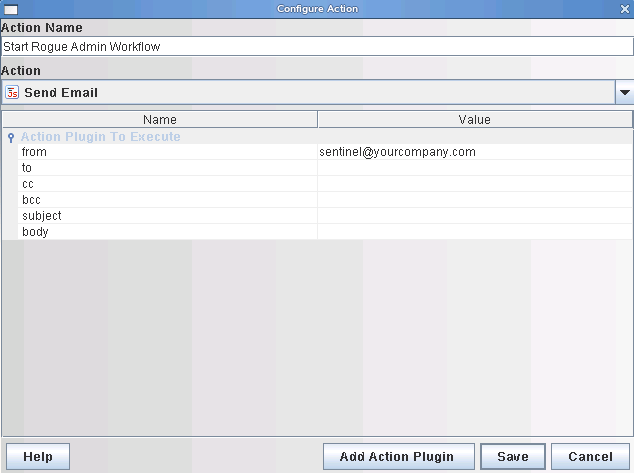Click the from value cell

pos(475,152)
